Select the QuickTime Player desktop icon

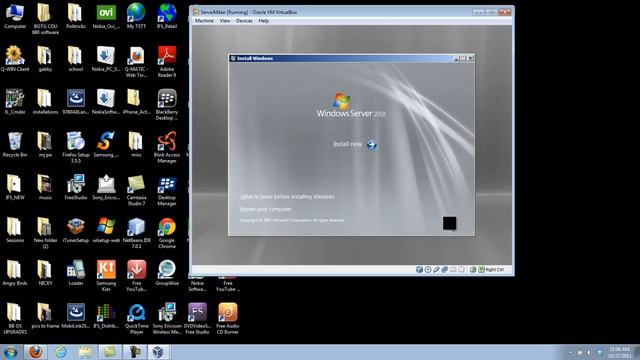tap(136, 319)
